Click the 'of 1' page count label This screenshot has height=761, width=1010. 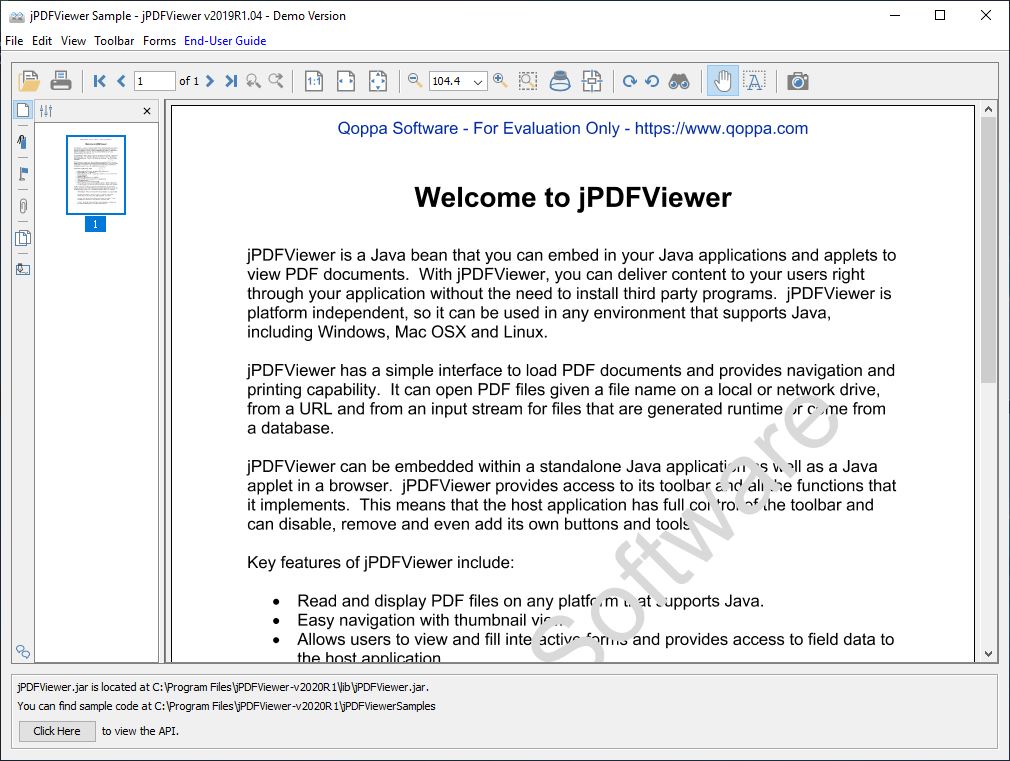pos(189,81)
